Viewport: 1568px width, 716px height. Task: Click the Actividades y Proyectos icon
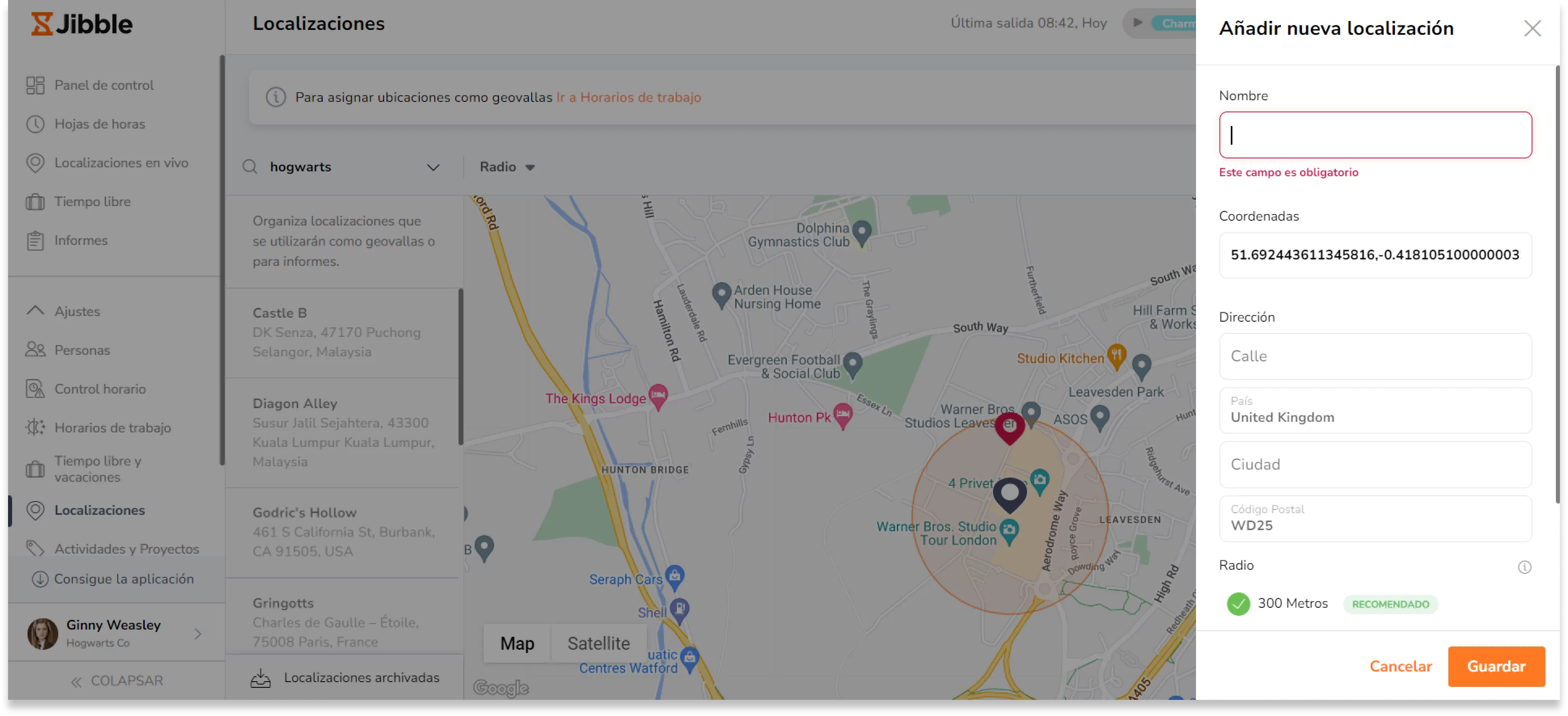click(x=36, y=548)
